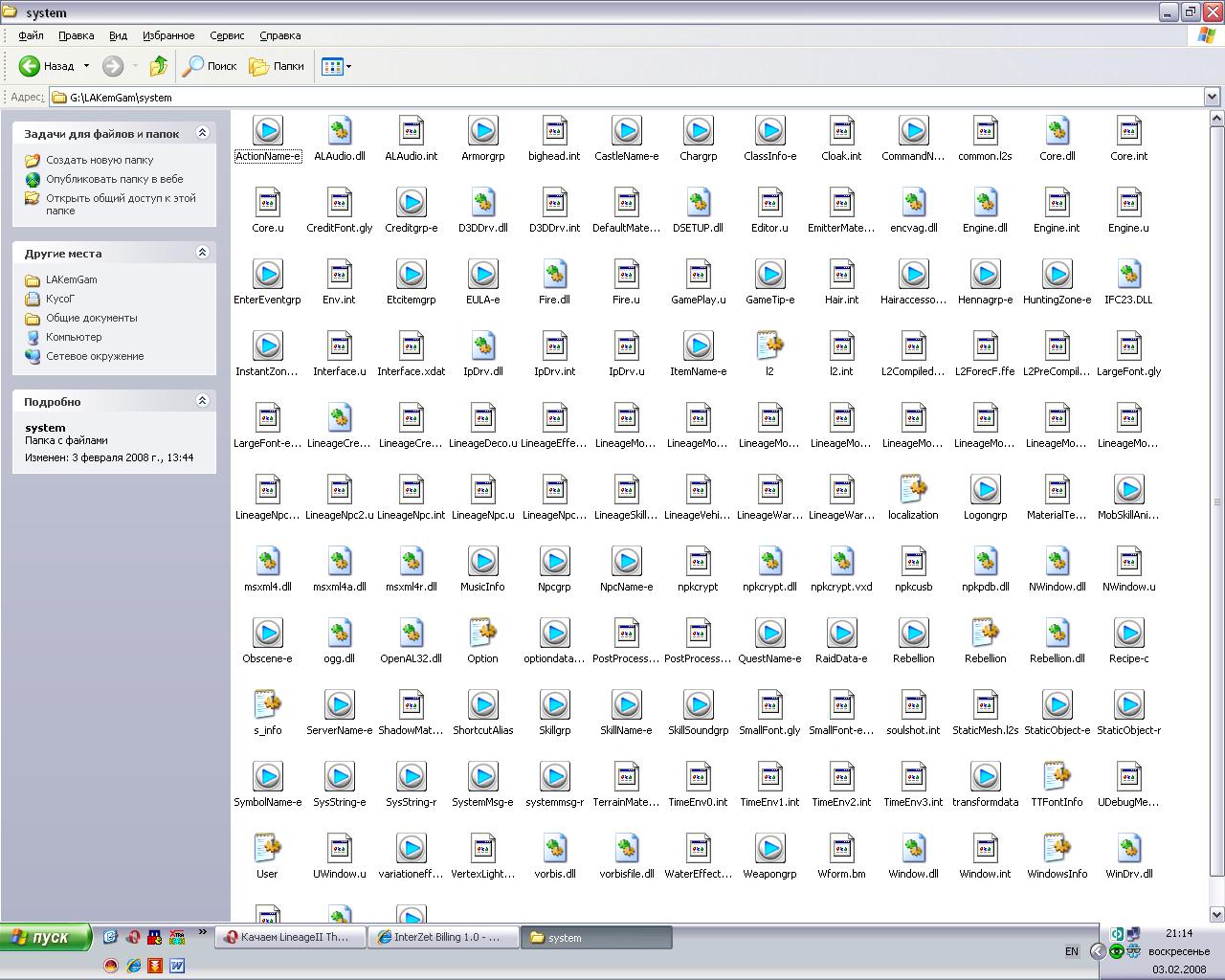Open the Правка menu
Image resolution: width=1225 pixels, height=980 pixels.
76,35
